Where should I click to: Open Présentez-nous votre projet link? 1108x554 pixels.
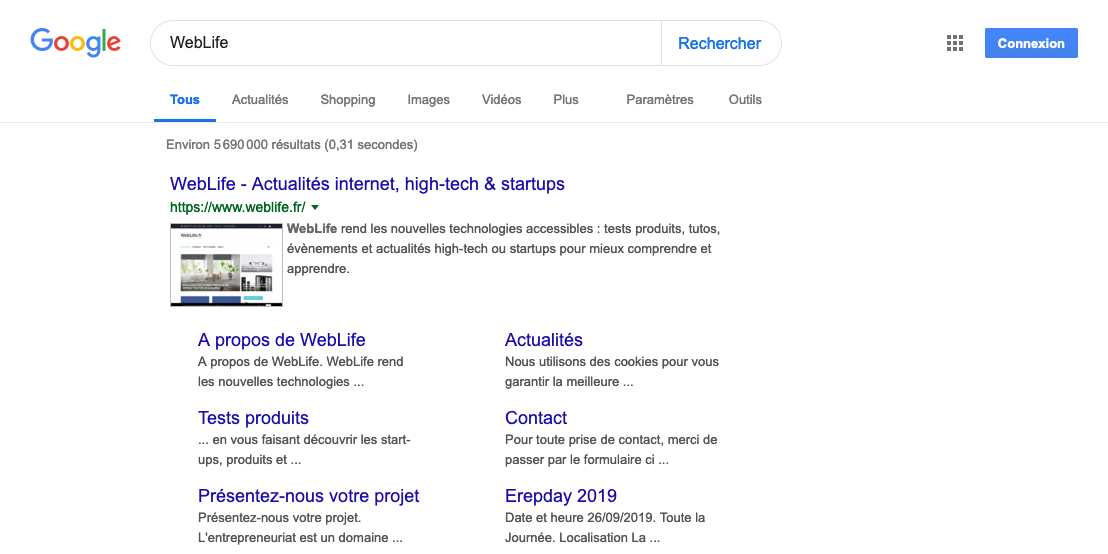(308, 496)
